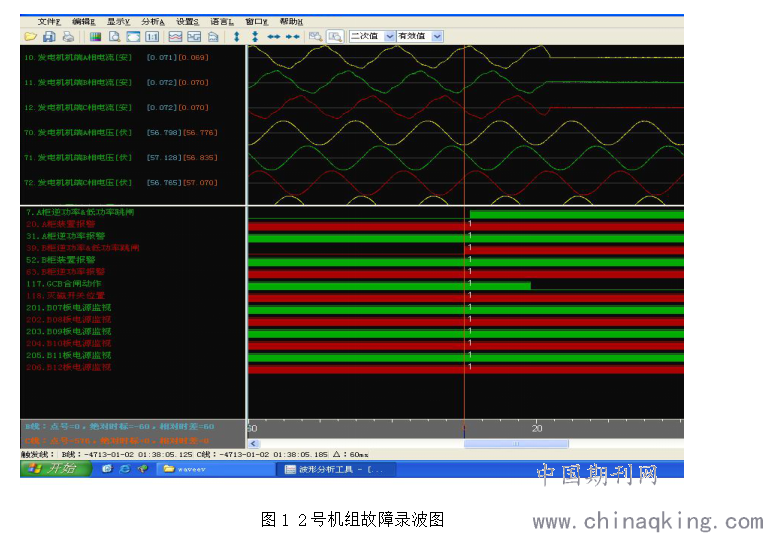This screenshot has width=763, height=533.
Task: Select signal 201 B07板电源监视
Action: tap(68, 308)
